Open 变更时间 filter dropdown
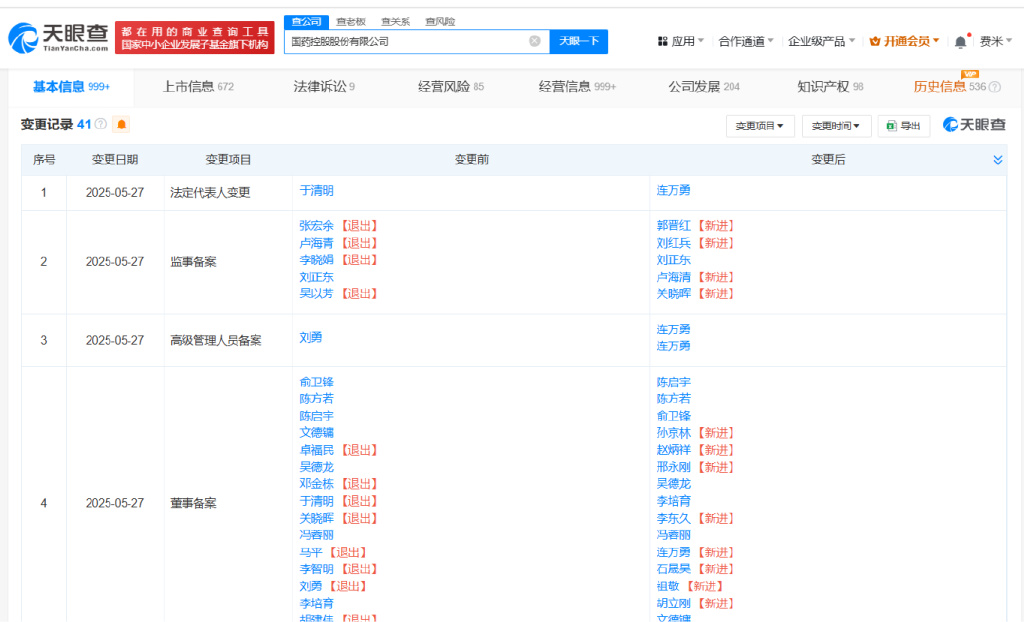The width and height of the screenshot is (1024, 622). point(836,125)
